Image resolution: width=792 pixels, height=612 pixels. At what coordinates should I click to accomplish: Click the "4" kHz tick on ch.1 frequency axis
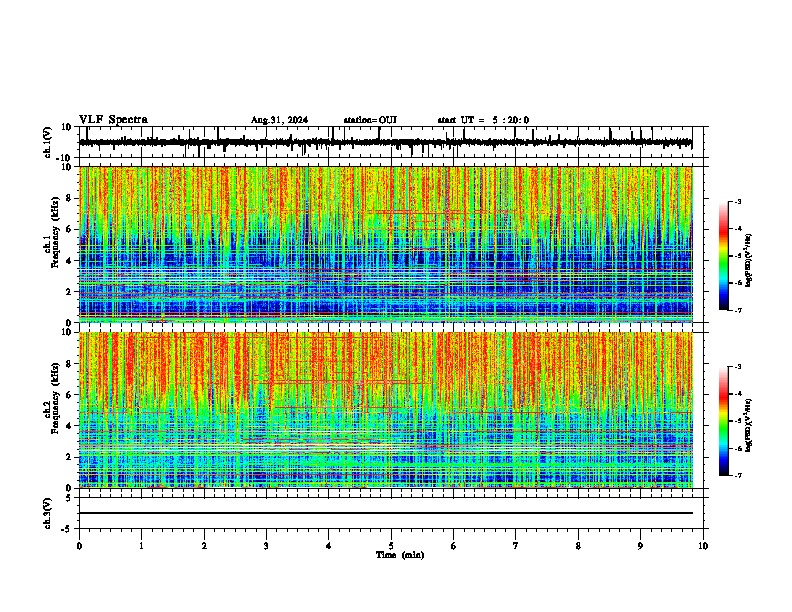(70, 261)
